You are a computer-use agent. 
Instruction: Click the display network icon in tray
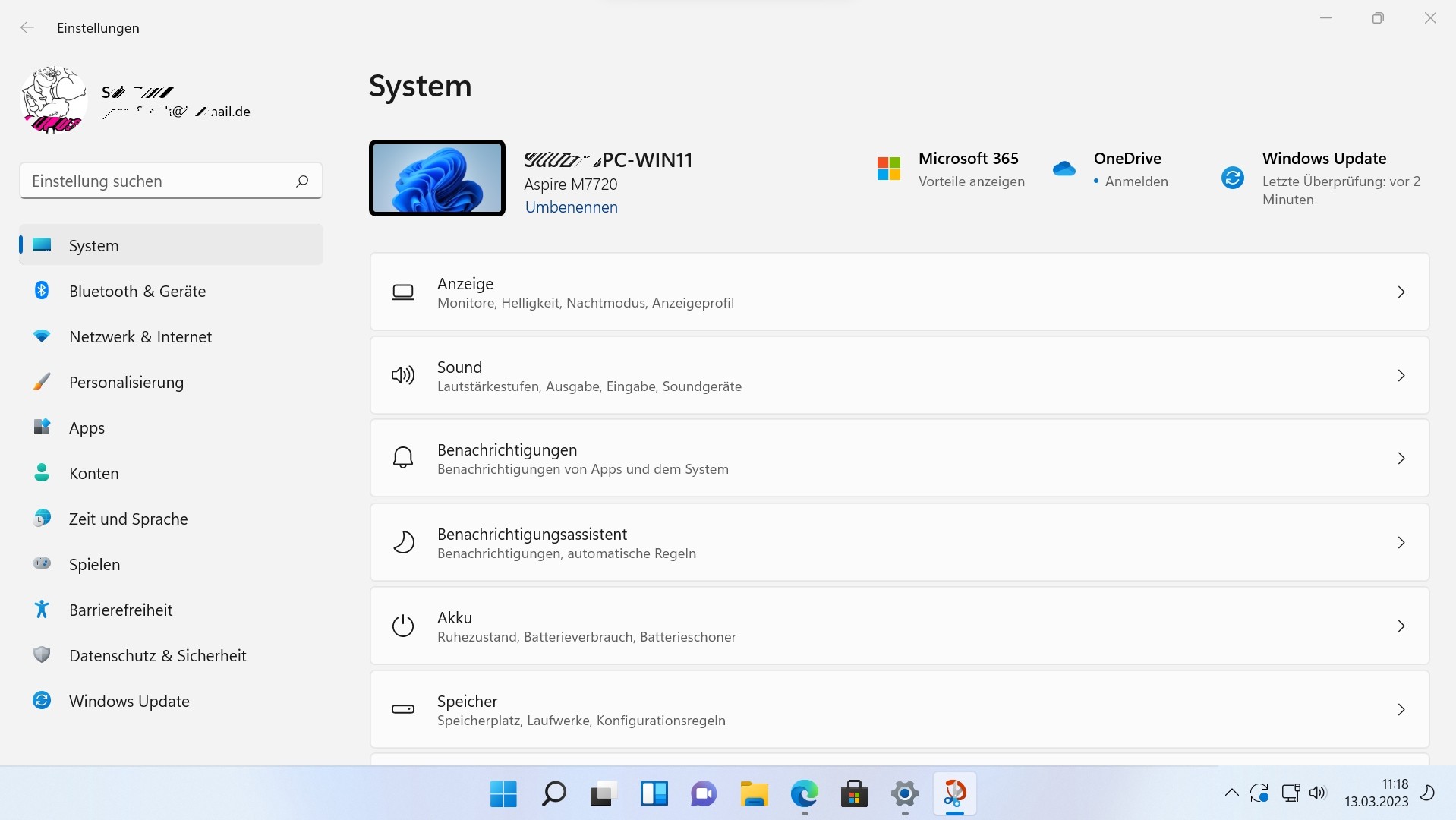(x=1290, y=793)
